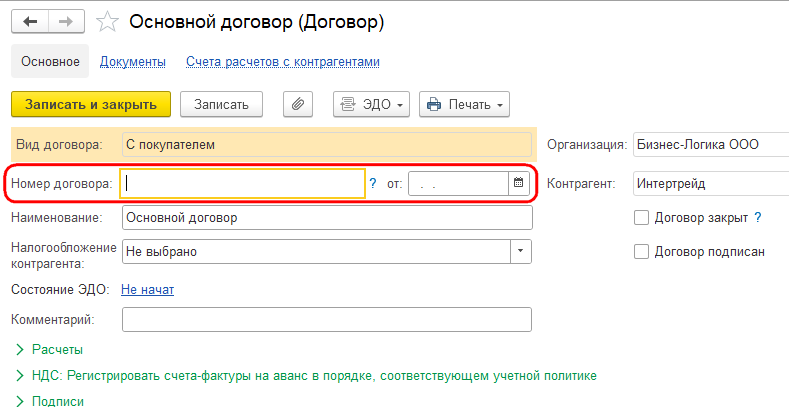
Task: Switch to the Основное tab
Action: [50, 61]
